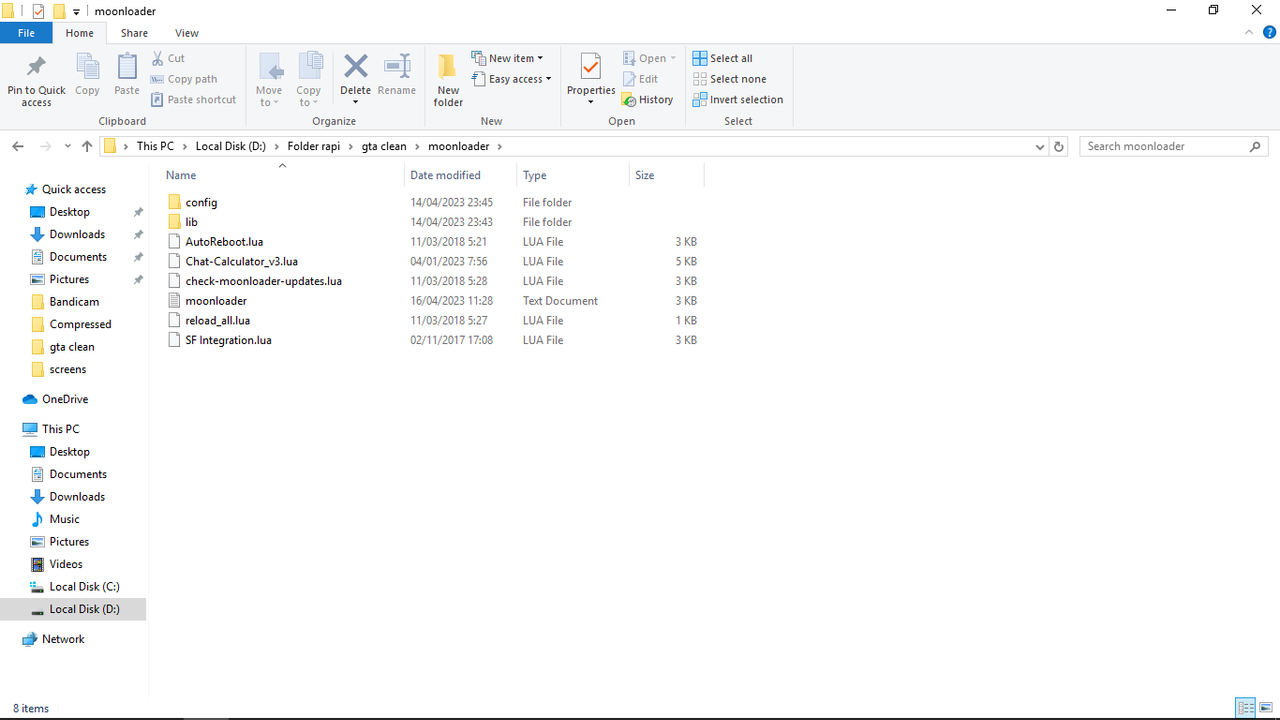
Task: Sort by Size column header
Action: (x=645, y=175)
